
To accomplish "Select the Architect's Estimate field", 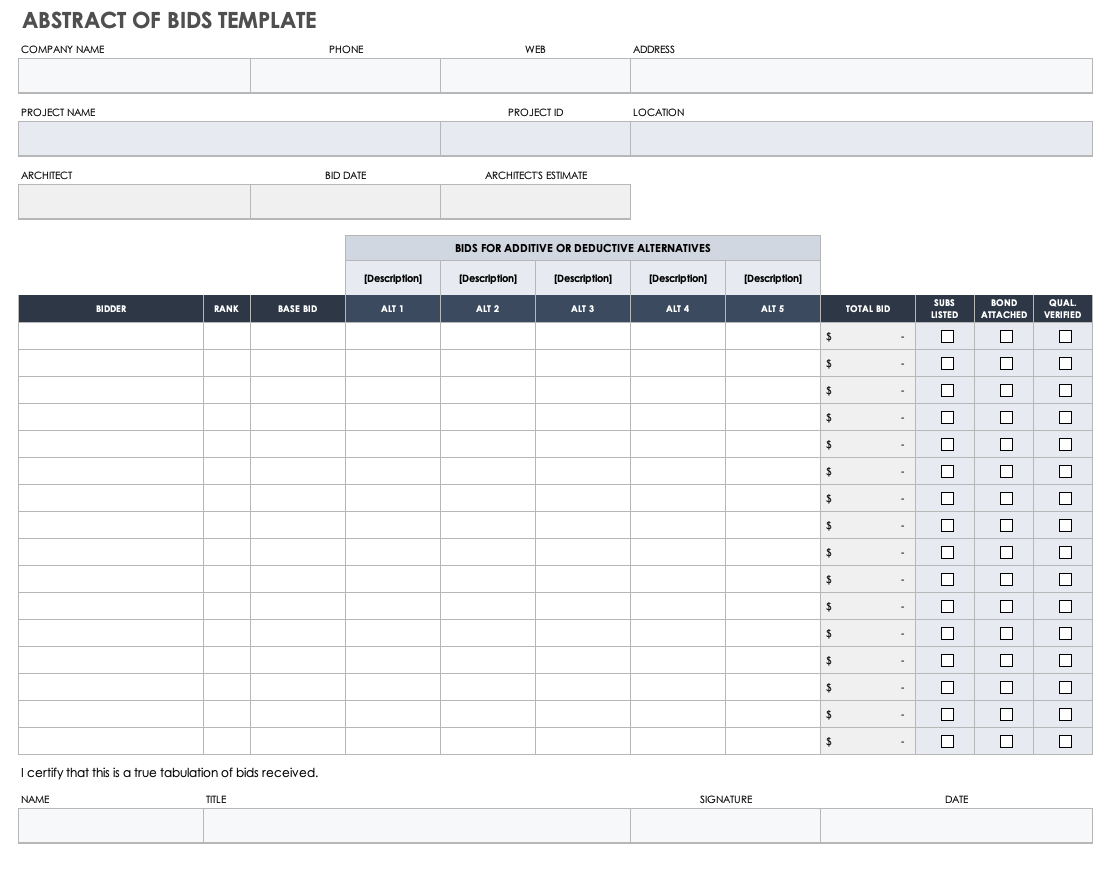I will (x=535, y=202).
